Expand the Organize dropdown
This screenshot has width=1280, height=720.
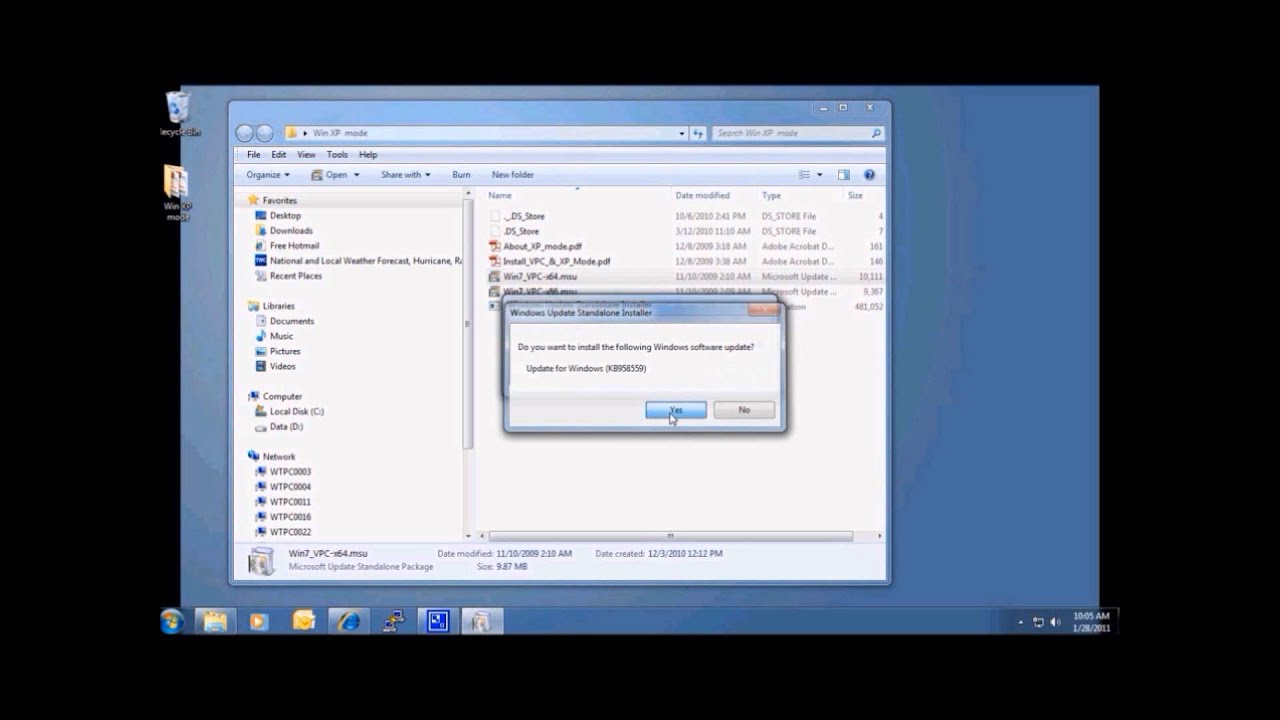[x=268, y=175]
